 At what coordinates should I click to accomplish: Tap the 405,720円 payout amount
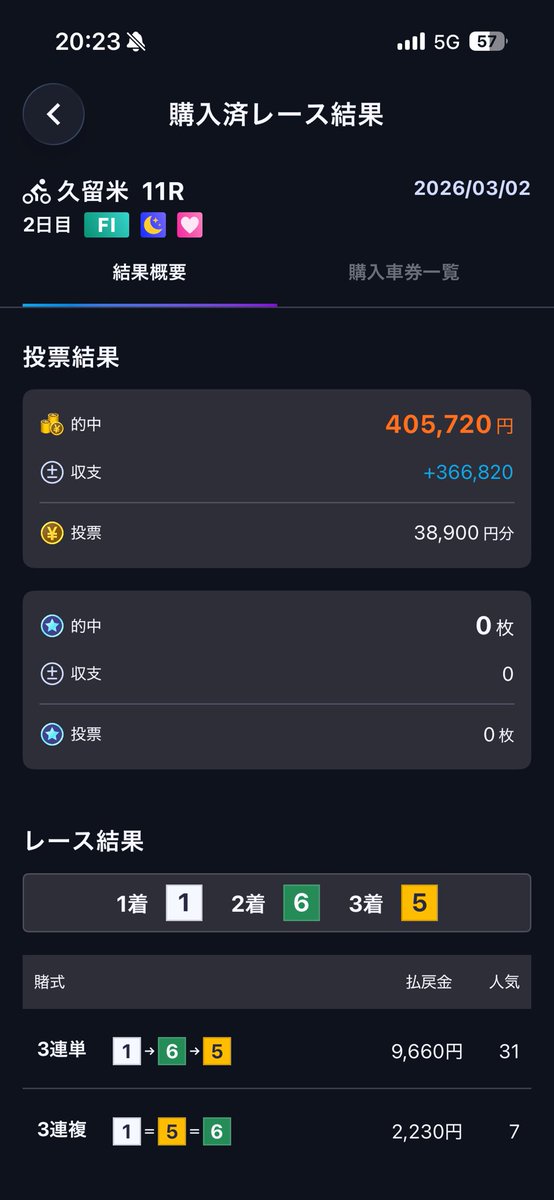pyautogui.click(x=449, y=424)
